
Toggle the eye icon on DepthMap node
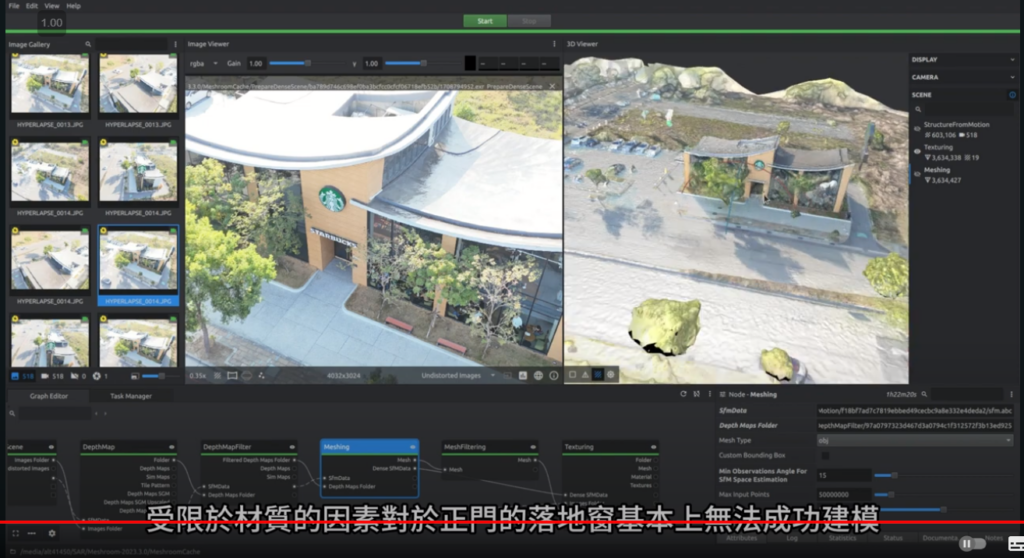tap(172, 447)
